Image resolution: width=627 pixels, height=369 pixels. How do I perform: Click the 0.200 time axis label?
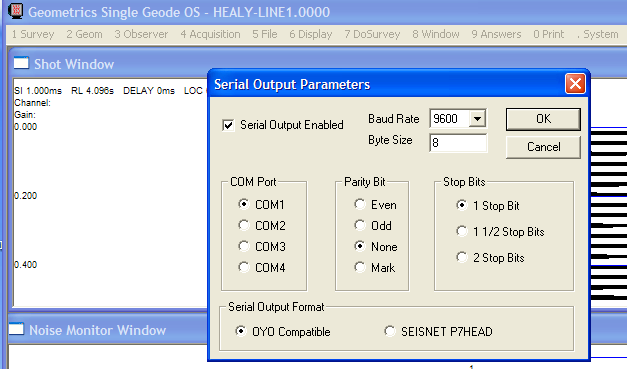(25, 195)
